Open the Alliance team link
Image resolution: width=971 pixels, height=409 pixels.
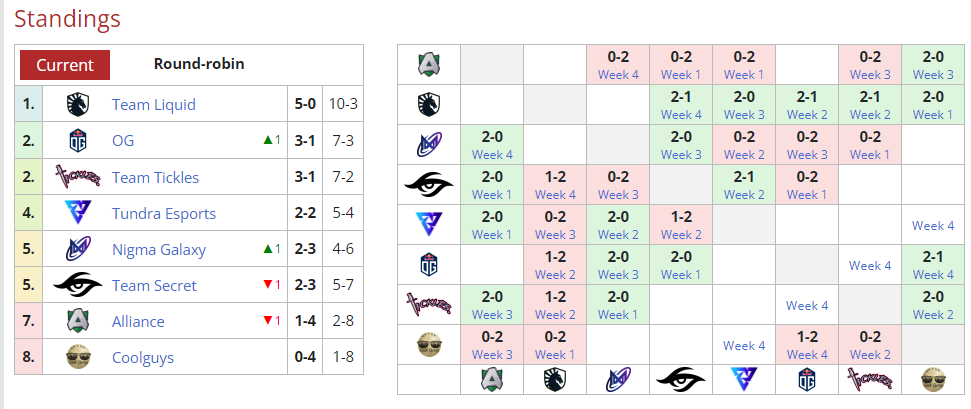[x=138, y=321]
